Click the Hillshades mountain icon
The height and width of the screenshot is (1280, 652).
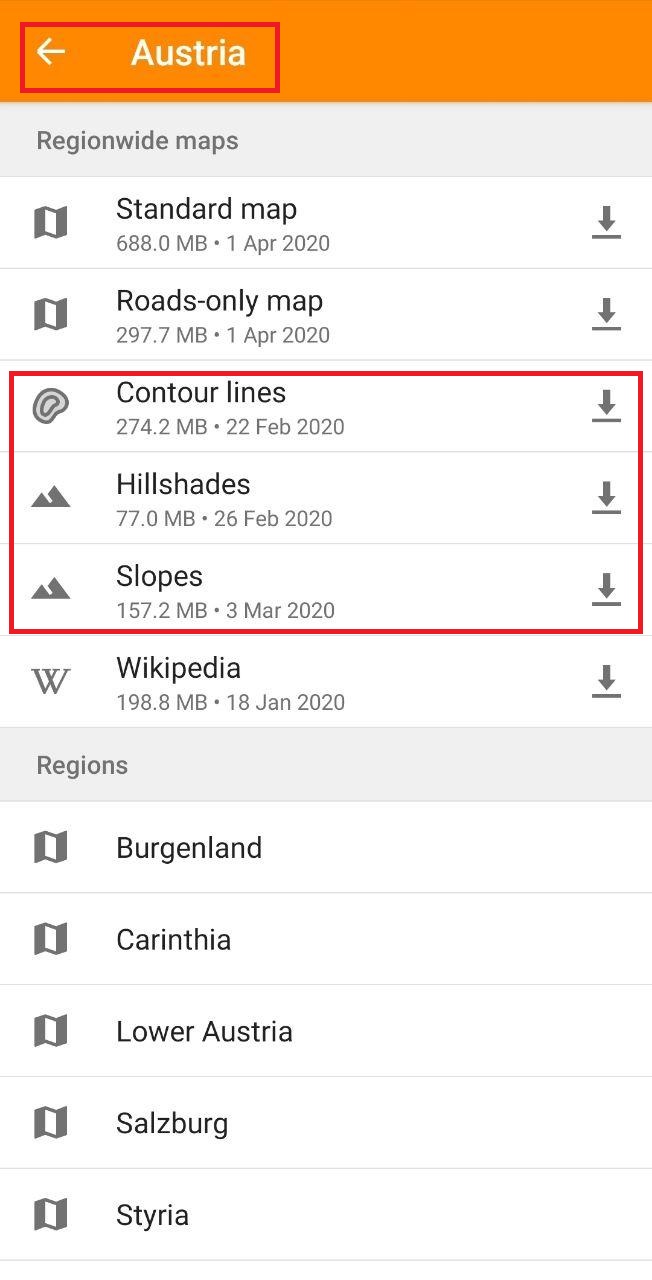[x=50, y=497]
